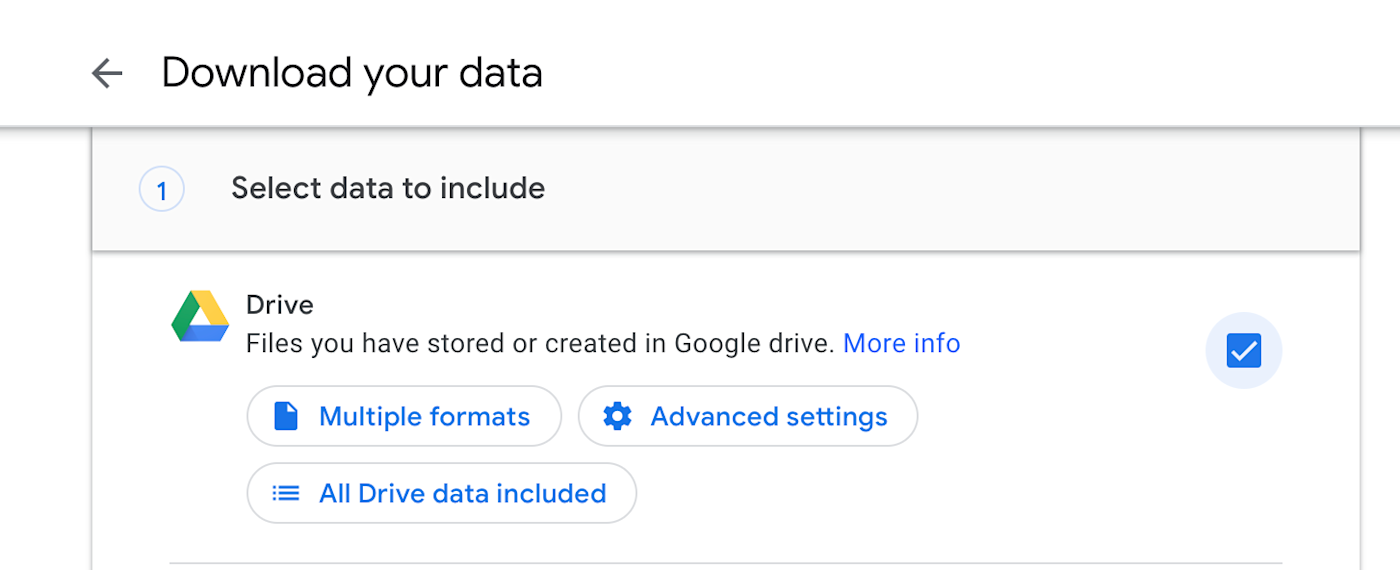Image resolution: width=1400 pixels, height=570 pixels.
Task: Click the Download your data page title
Action: 352,73
